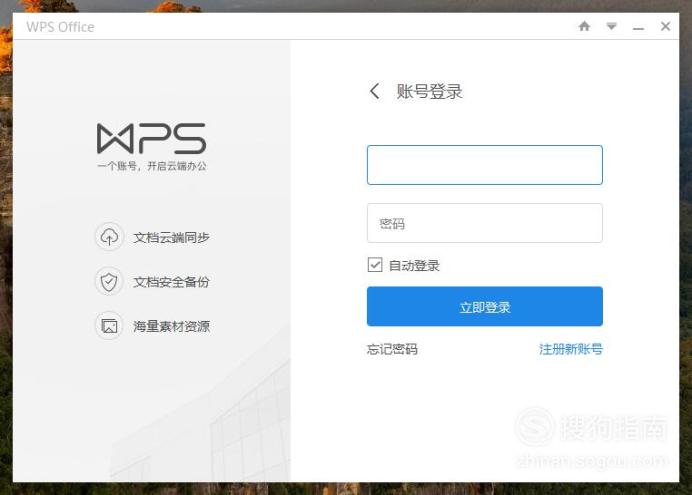Minimize the WPS Office login window
This screenshot has width=692, height=495.
click(638, 28)
